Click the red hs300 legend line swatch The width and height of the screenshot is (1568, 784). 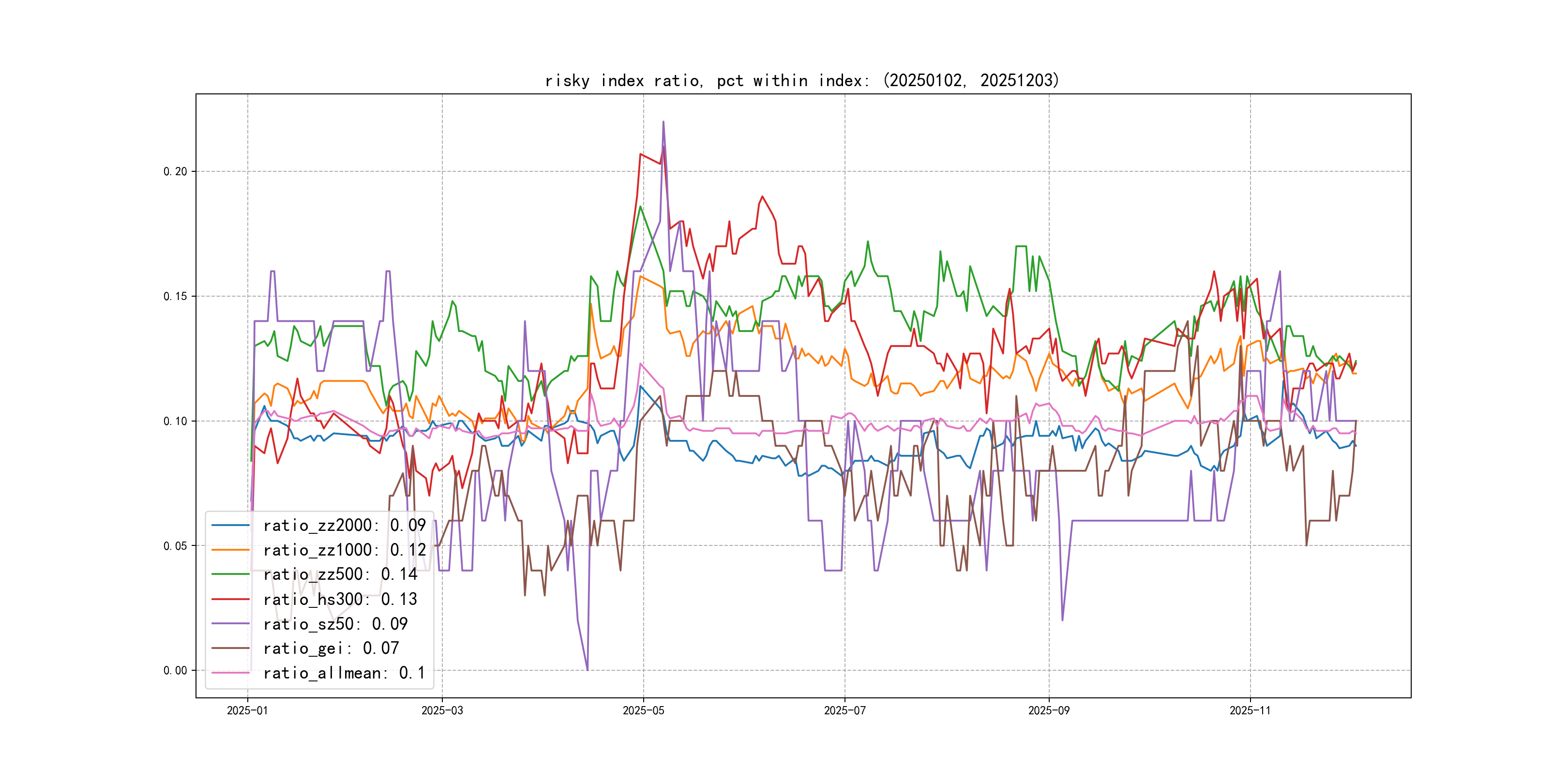231,600
